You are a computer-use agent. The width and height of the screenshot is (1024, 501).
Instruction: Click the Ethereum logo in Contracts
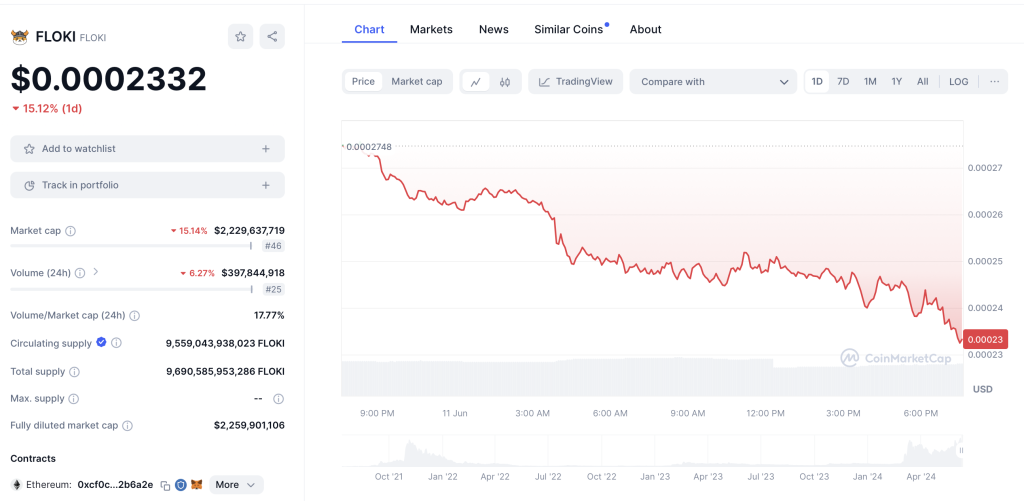point(16,485)
